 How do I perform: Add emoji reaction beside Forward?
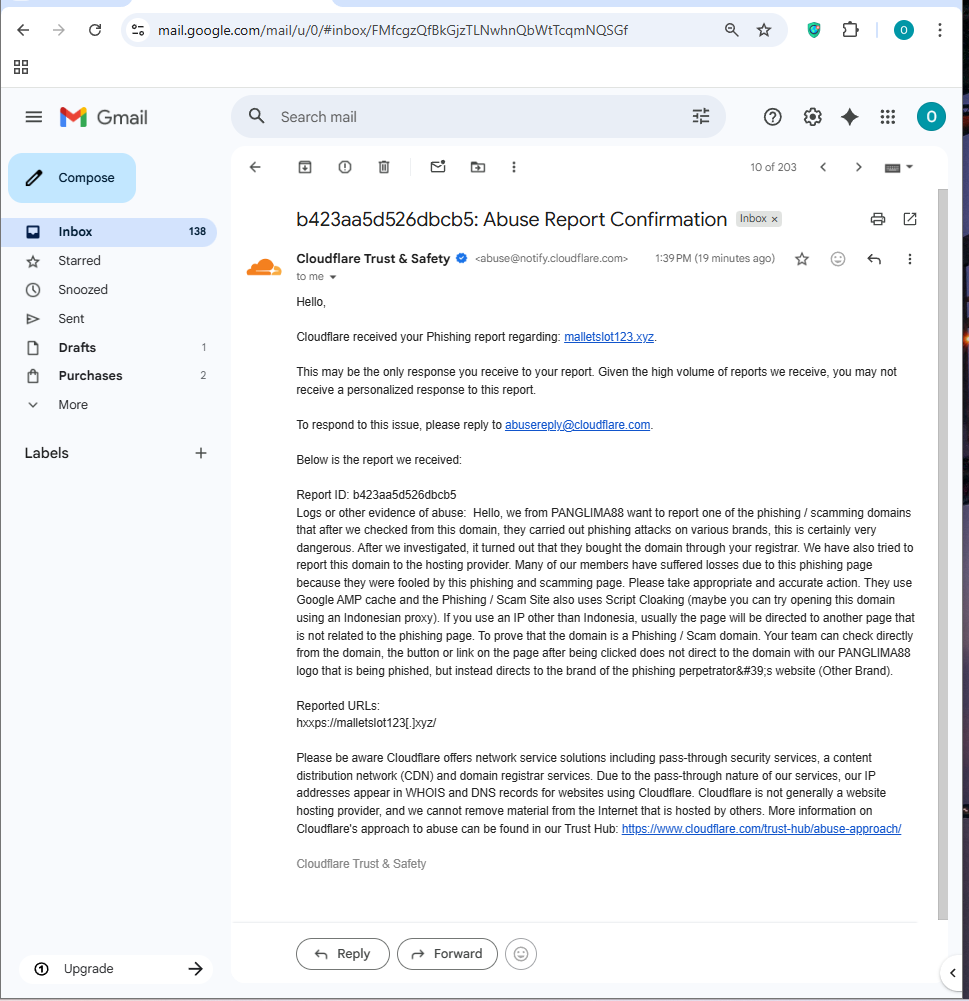click(x=521, y=954)
